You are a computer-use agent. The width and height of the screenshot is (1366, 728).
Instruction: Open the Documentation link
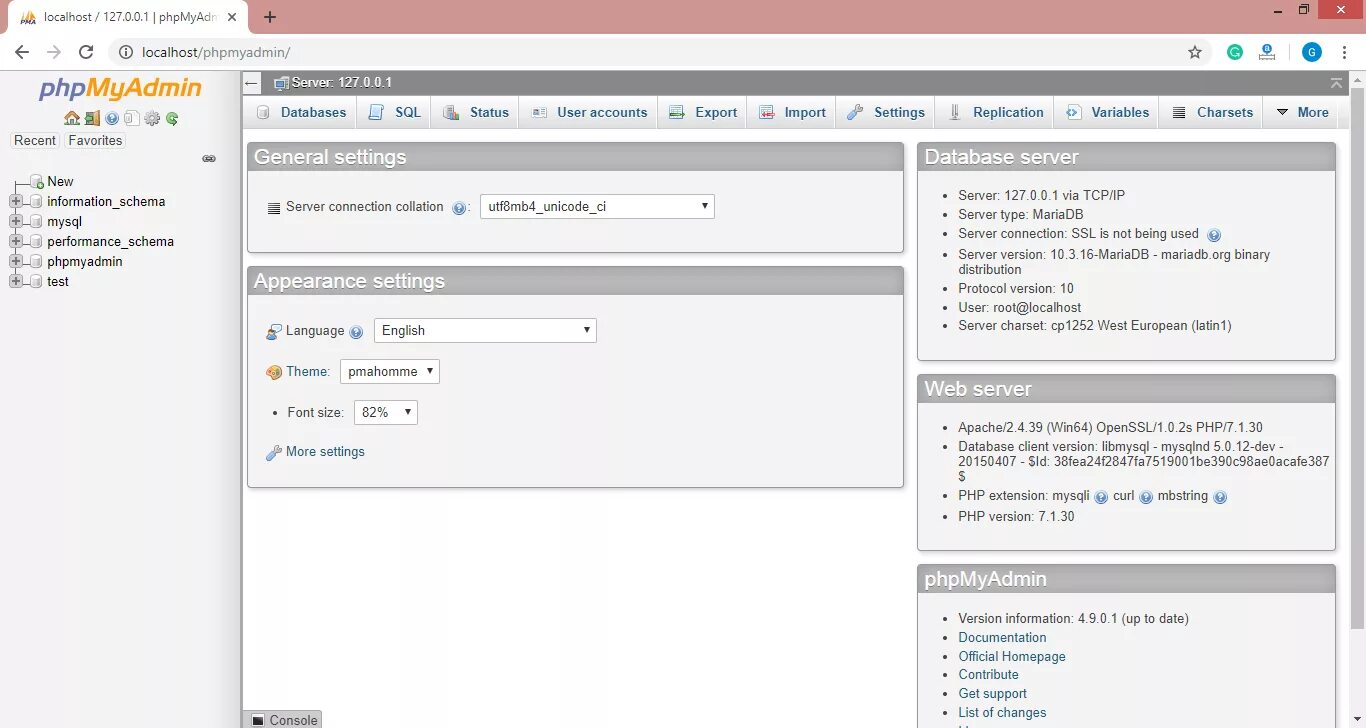click(1002, 638)
